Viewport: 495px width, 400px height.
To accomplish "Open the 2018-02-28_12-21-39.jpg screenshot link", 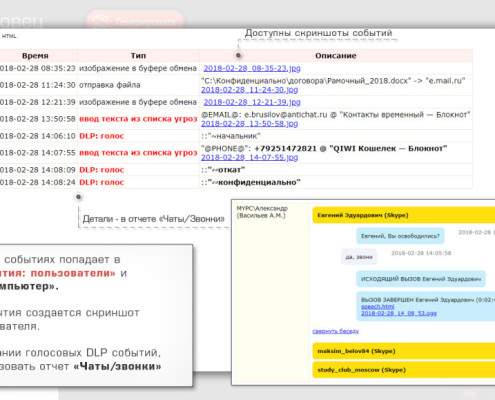I will tap(252, 102).
